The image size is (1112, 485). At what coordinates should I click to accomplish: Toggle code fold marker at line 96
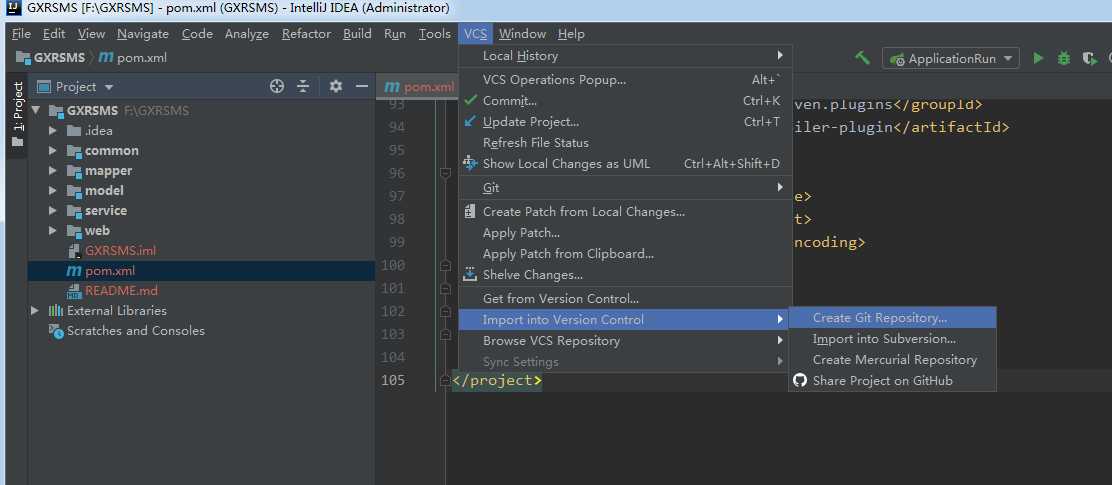click(x=445, y=173)
